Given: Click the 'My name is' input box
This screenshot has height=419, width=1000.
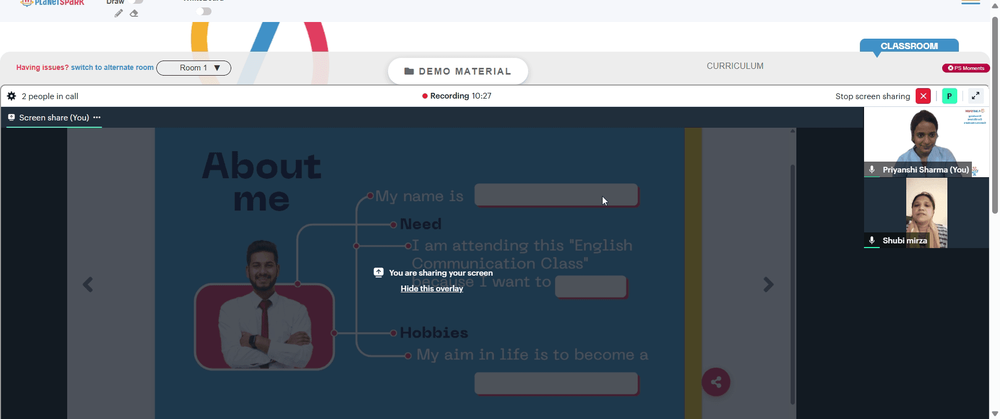Looking at the screenshot, I should pos(556,195).
